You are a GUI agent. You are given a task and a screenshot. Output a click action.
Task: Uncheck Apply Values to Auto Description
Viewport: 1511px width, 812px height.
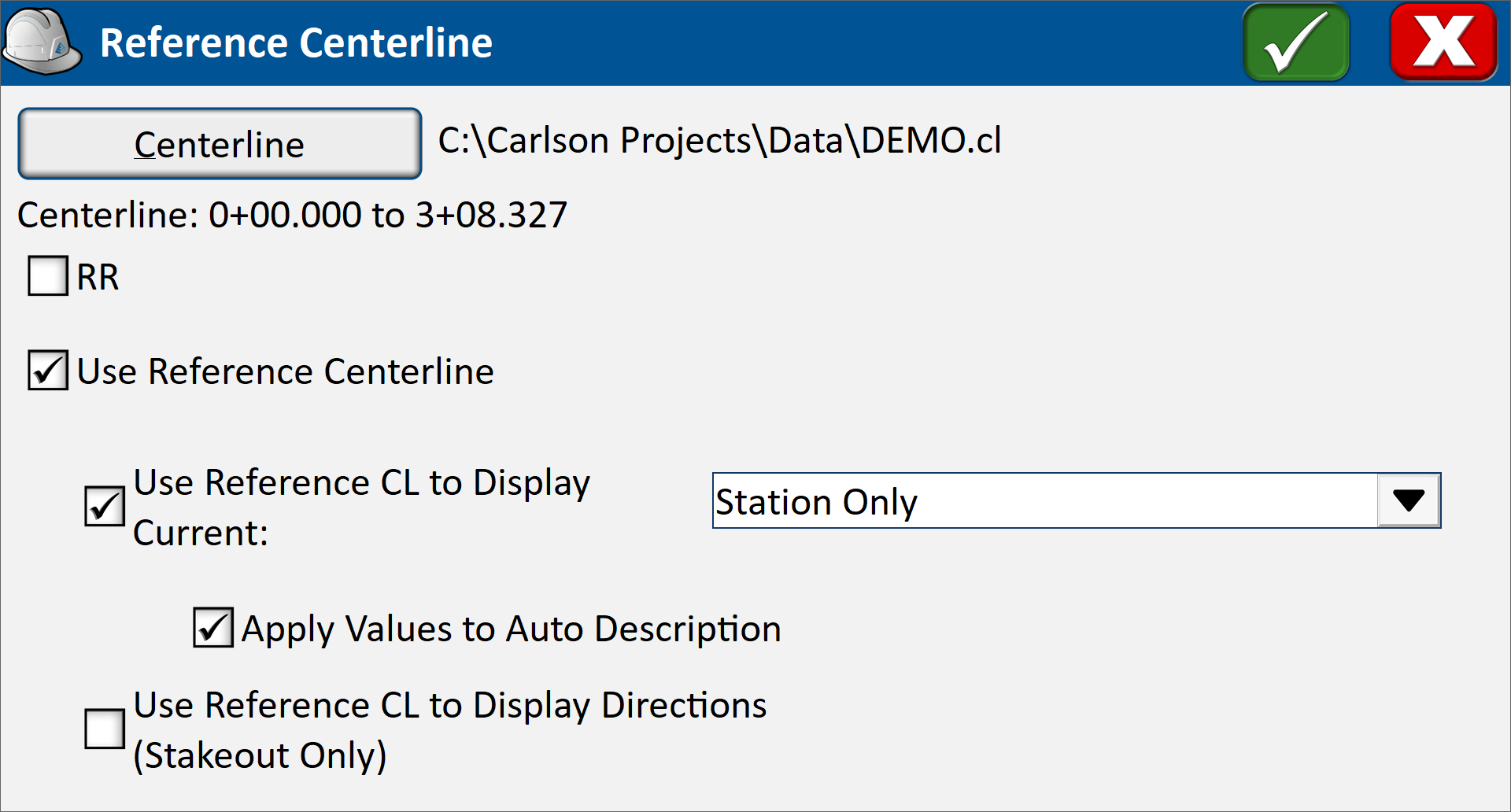[x=213, y=628]
